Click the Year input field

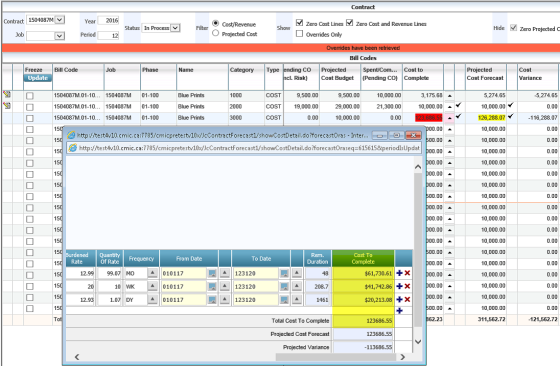(108, 20)
